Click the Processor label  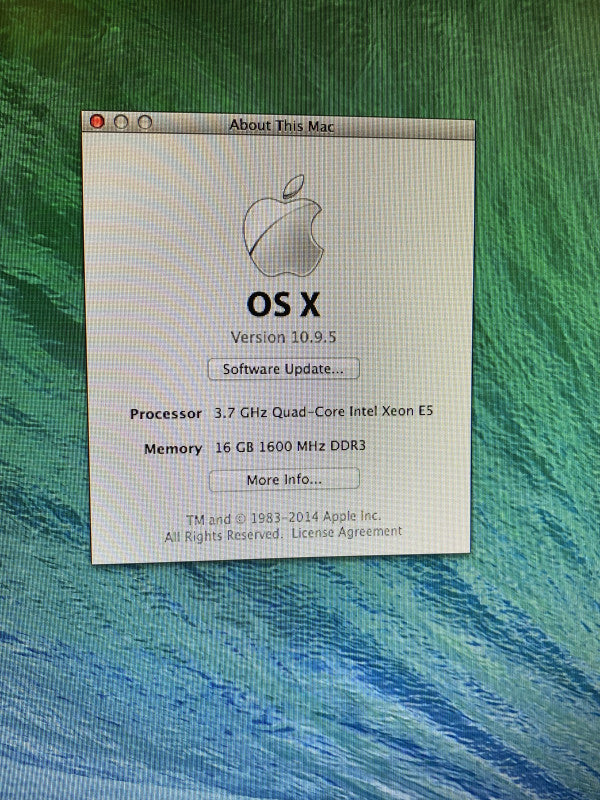pos(166,413)
